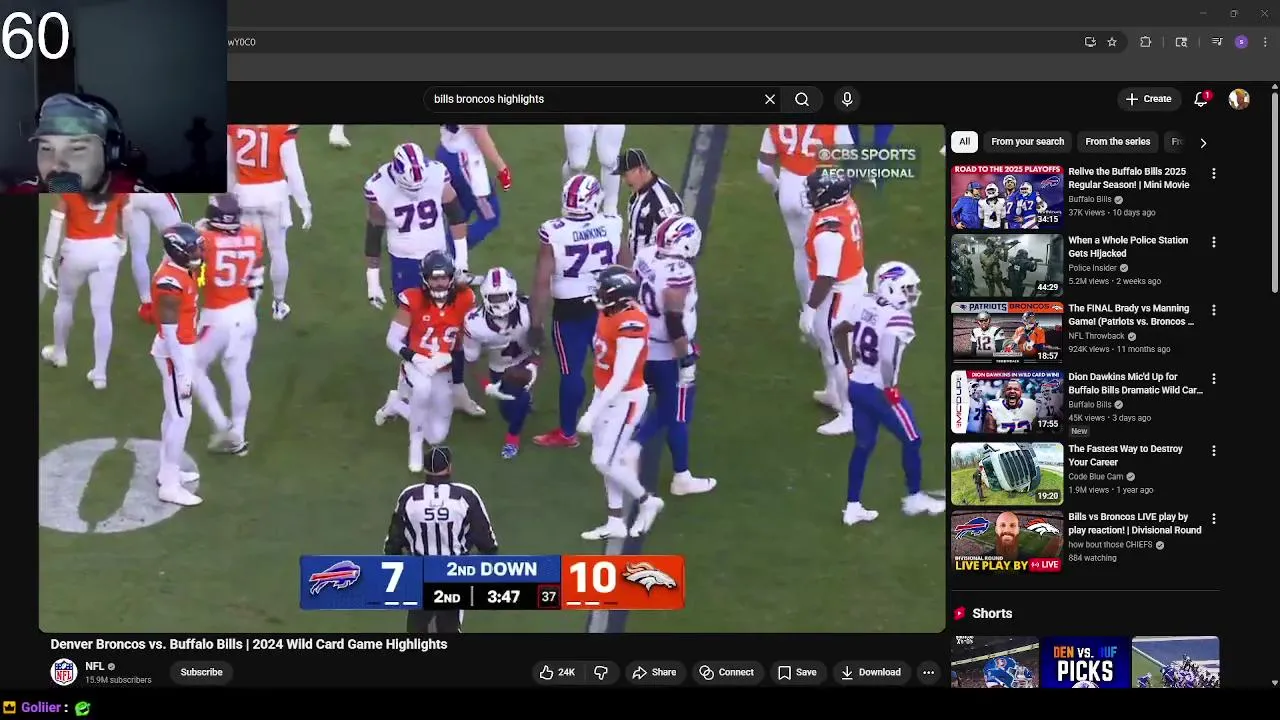
Task: Open the Dion Dawkins Mic'd Up thumbnail
Action: pos(1007,402)
